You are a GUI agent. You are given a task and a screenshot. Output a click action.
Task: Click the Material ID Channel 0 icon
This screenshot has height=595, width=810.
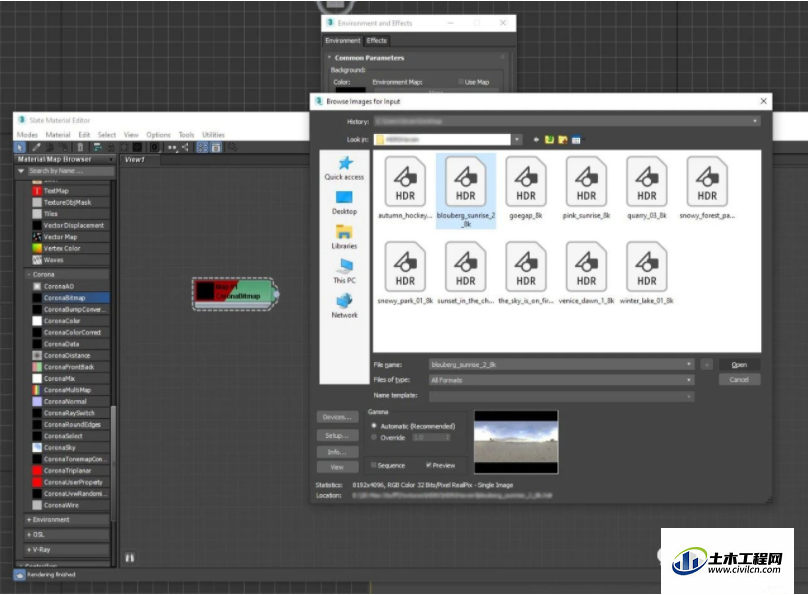(x=154, y=148)
